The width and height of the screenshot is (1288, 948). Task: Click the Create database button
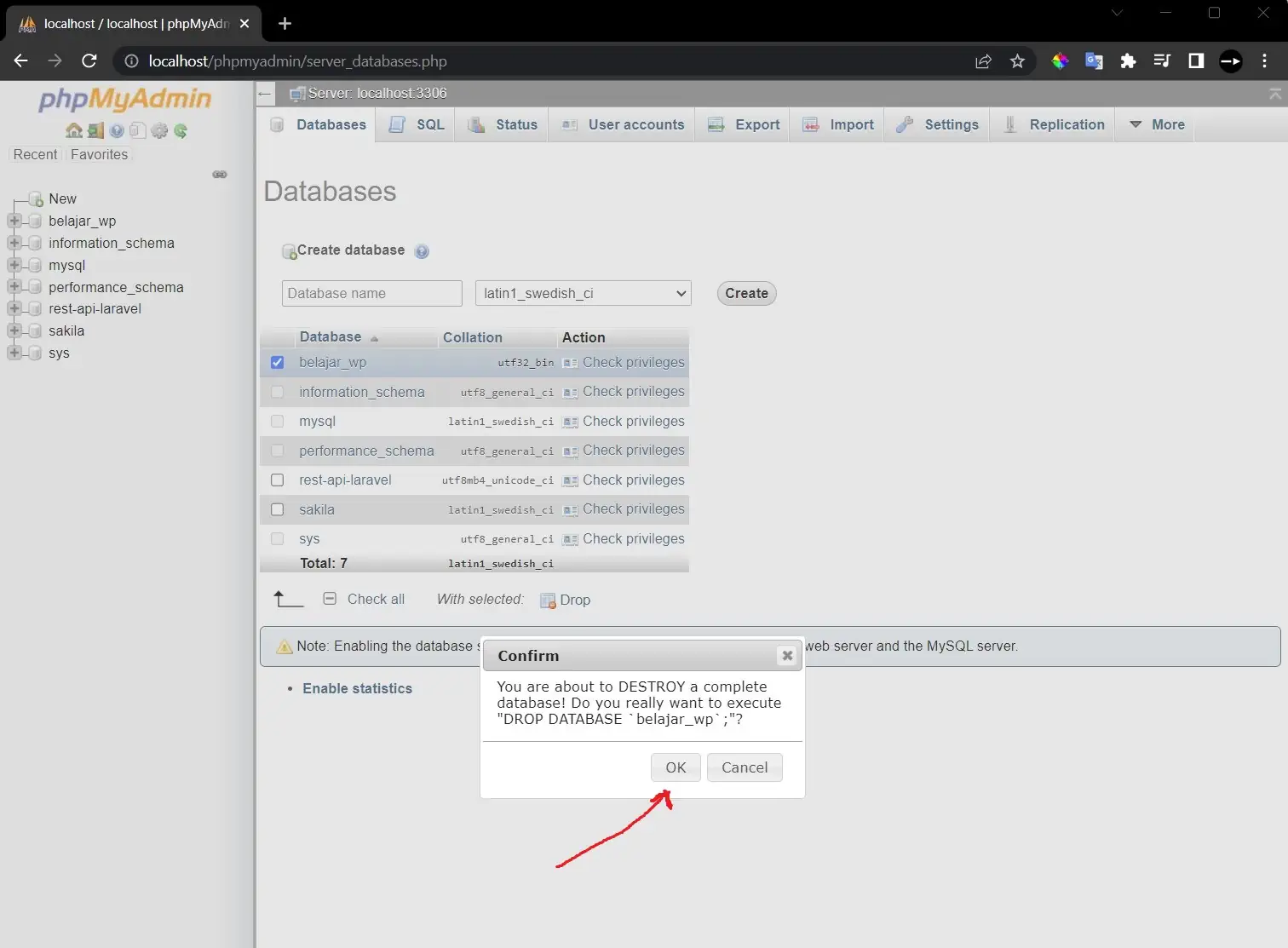click(746, 293)
